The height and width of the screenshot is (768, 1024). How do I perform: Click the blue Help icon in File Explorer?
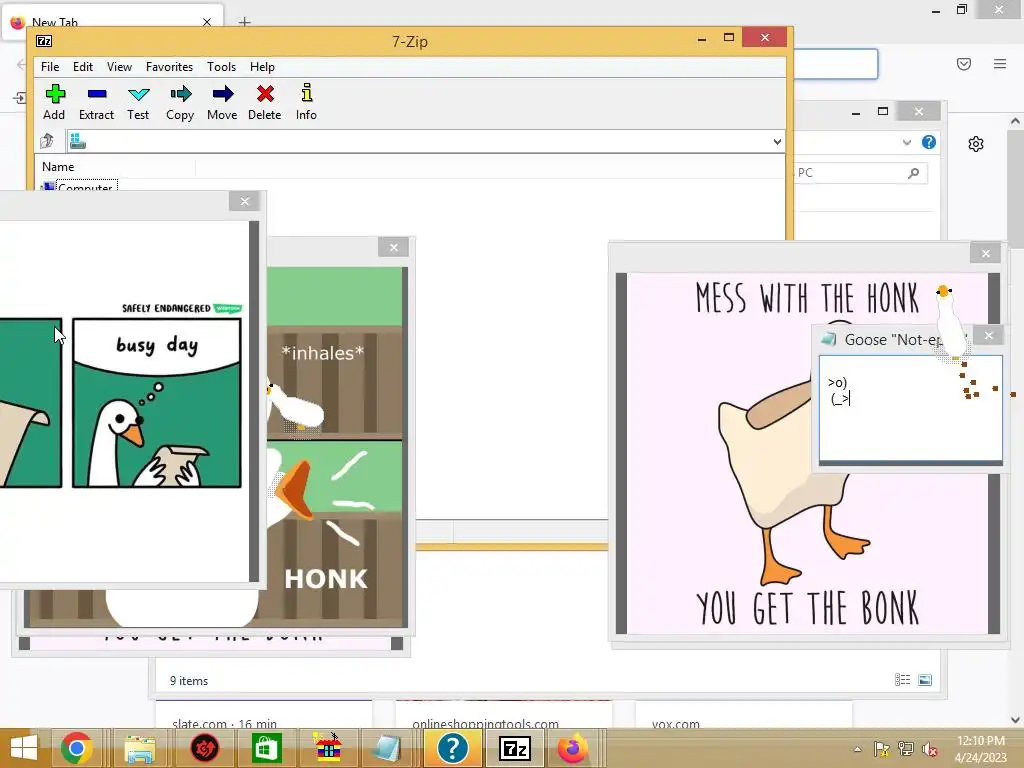pos(929,142)
